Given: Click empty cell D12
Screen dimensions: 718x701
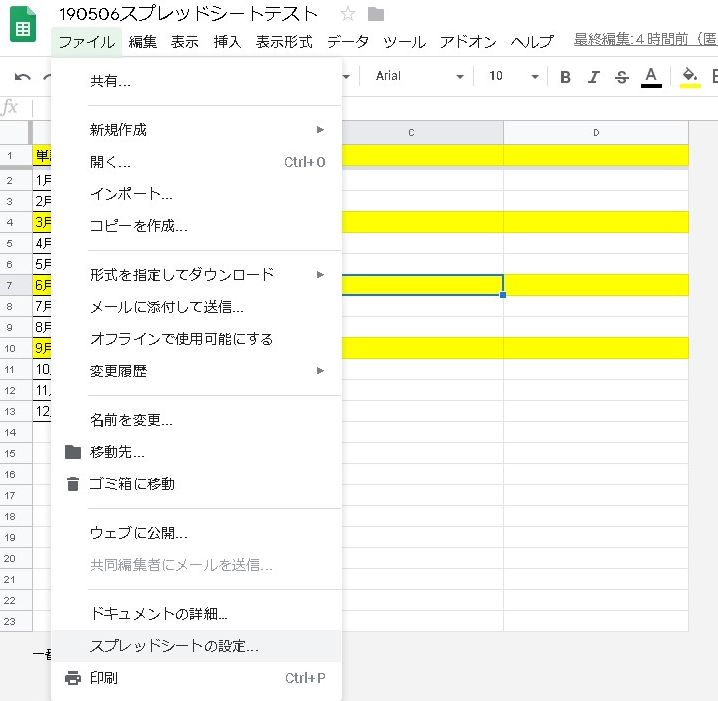Looking at the screenshot, I should 596,390.
